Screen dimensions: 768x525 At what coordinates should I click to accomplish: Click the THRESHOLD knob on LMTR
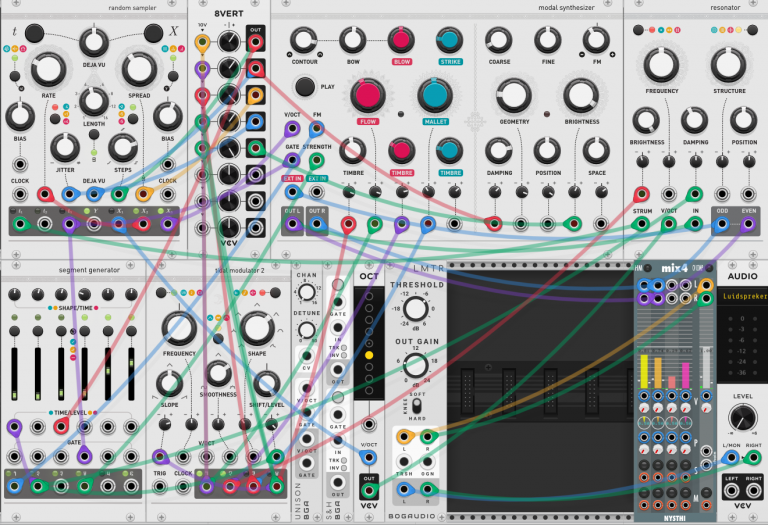[415, 309]
